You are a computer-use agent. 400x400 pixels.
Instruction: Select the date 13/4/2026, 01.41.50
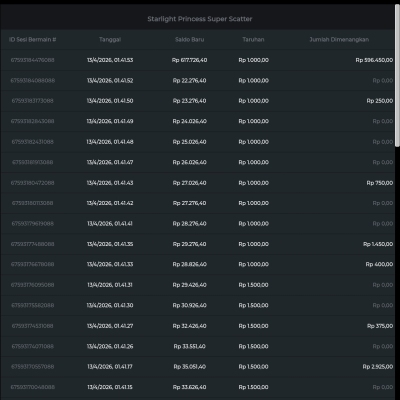[x=110, y=101]
